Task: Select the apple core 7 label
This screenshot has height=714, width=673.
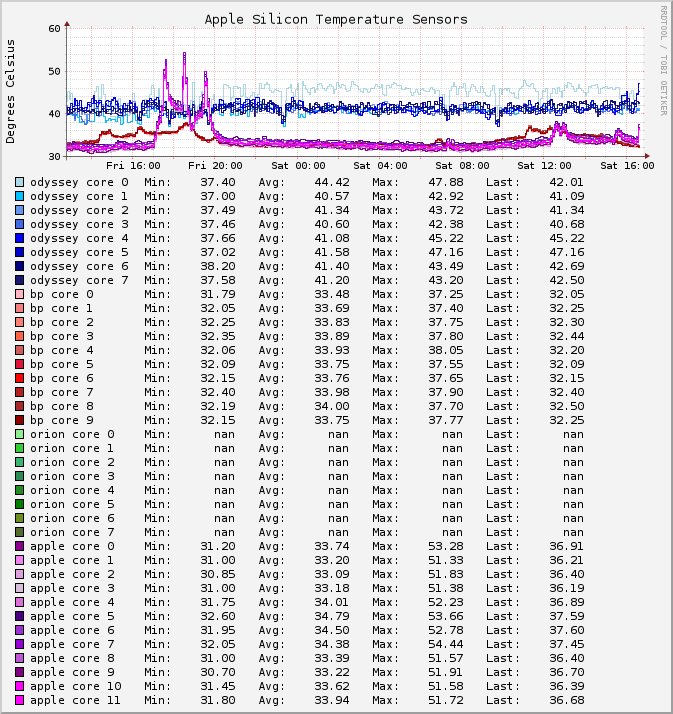Action: click(72, 645)
